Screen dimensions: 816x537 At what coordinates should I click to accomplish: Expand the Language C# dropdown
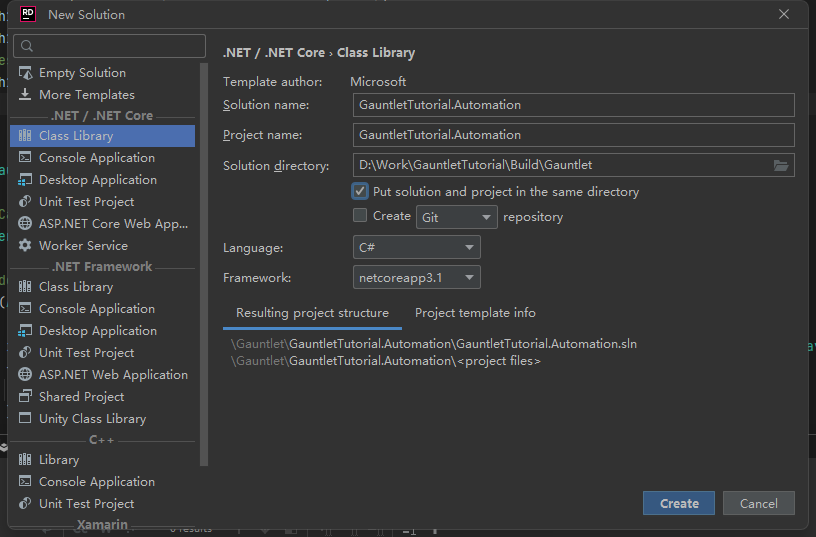(x=417, y=247)
